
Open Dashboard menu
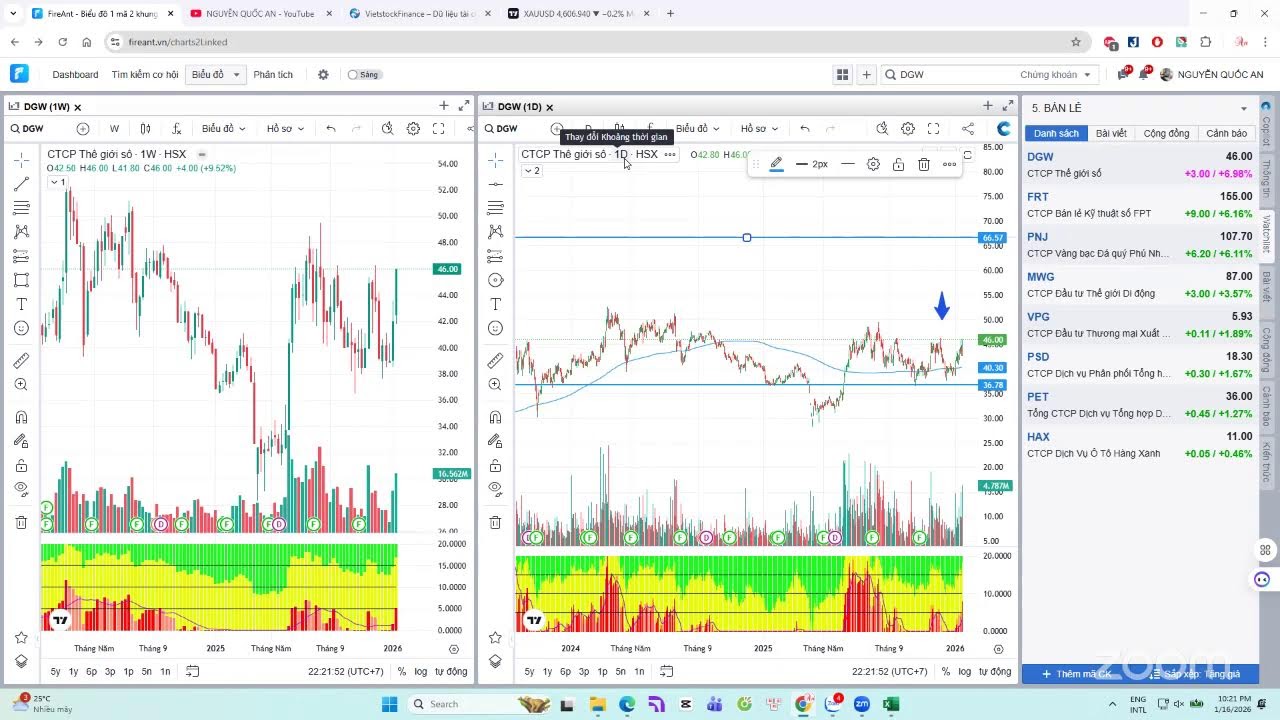pos(75,75)
